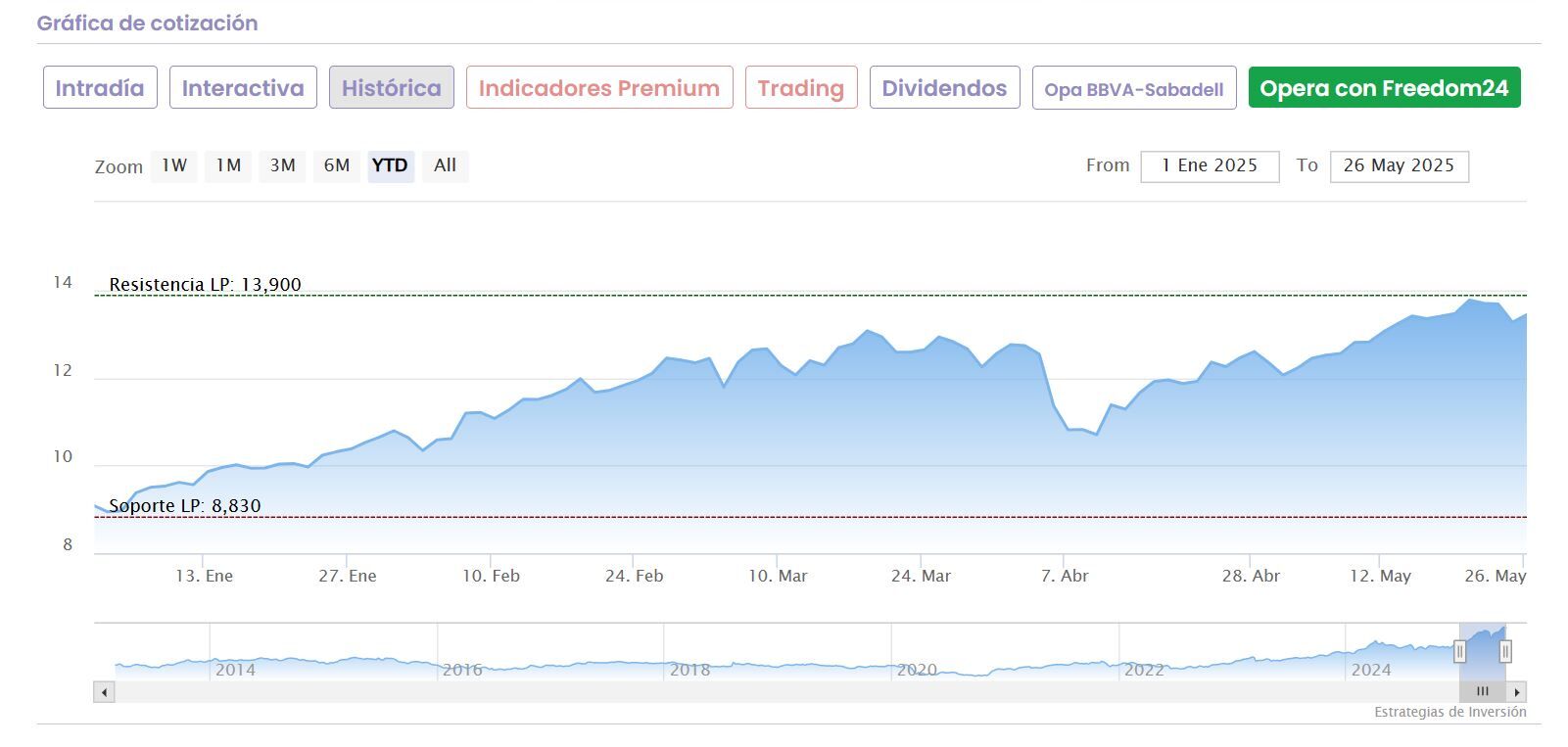Open the Interactiva chart tab
The height and width of the screenshot is (747, 1568).
tap(243, 88)
